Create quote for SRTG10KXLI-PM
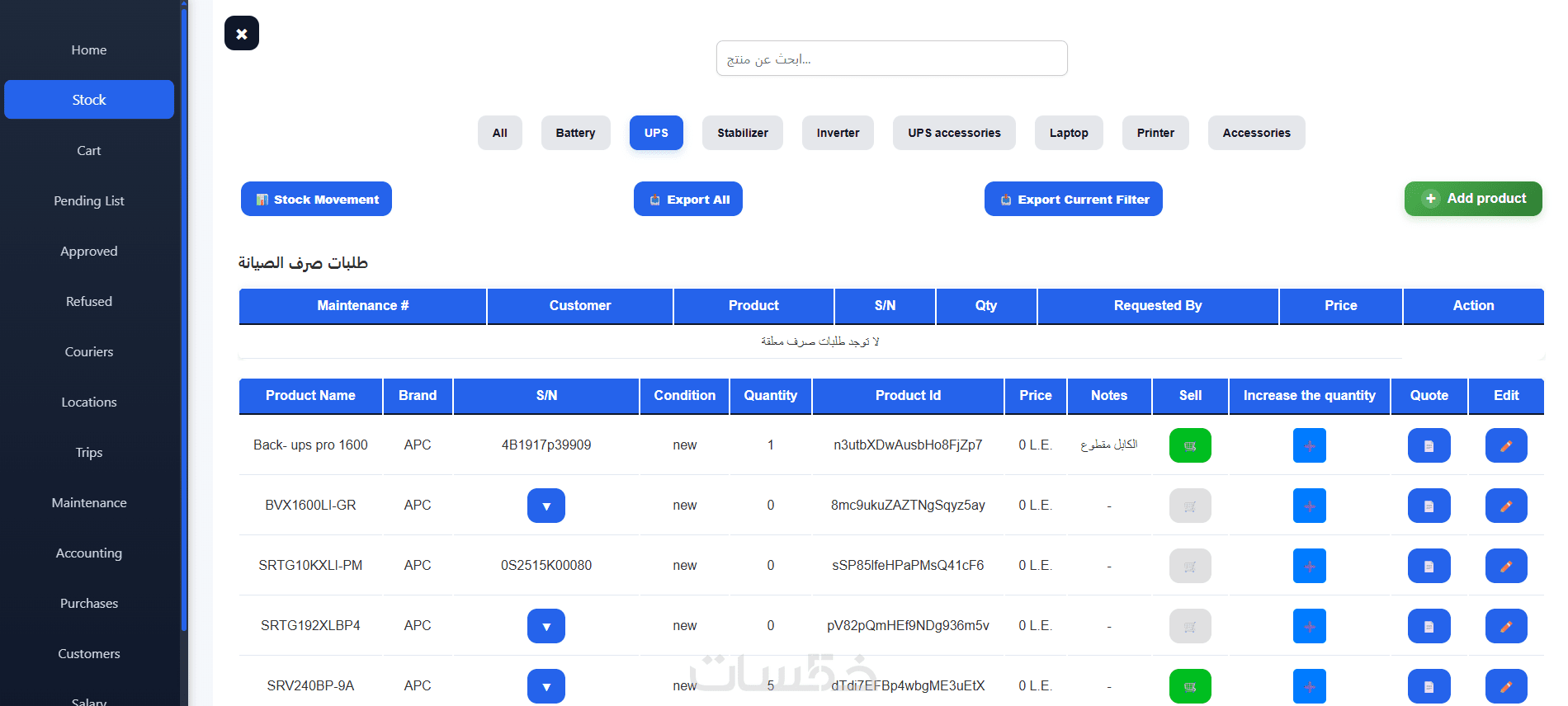This screenshot has height=706, width=1568. (1429, 566)
